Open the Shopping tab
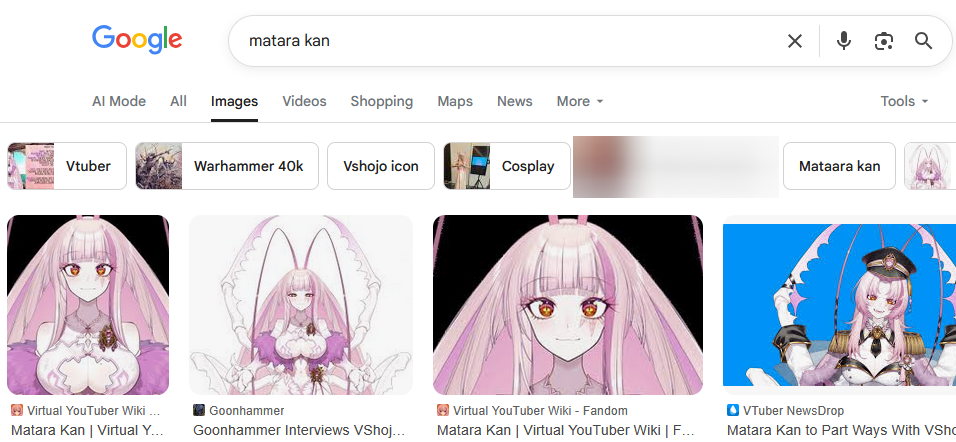 point(382,101)
